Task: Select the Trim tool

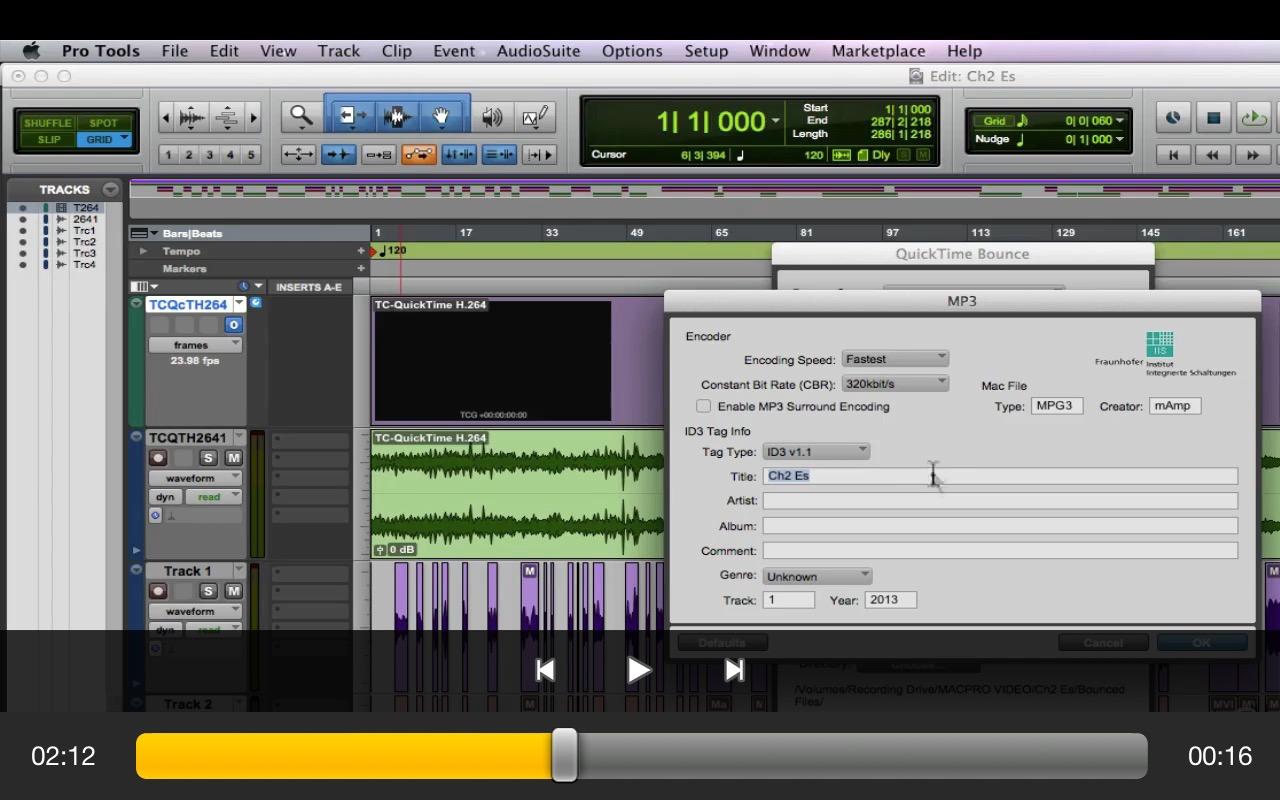Action: point(350,117)
